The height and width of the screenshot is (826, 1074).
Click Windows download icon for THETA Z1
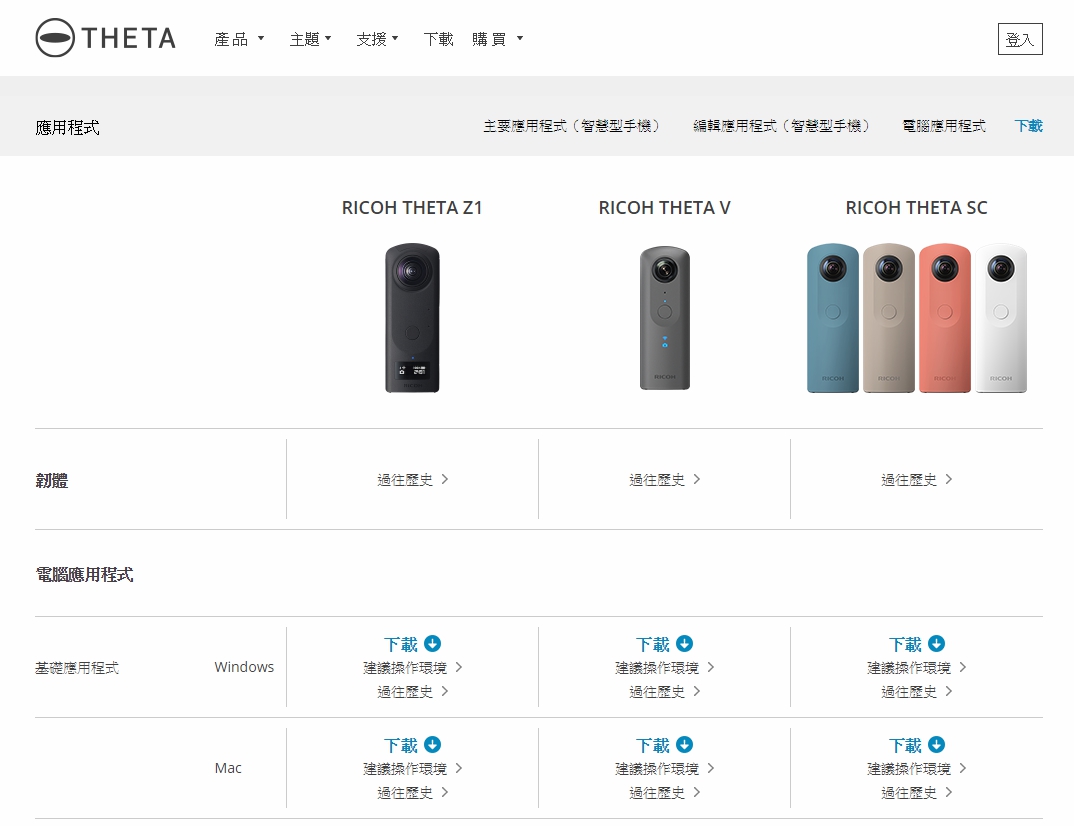[x=432, y=644]
